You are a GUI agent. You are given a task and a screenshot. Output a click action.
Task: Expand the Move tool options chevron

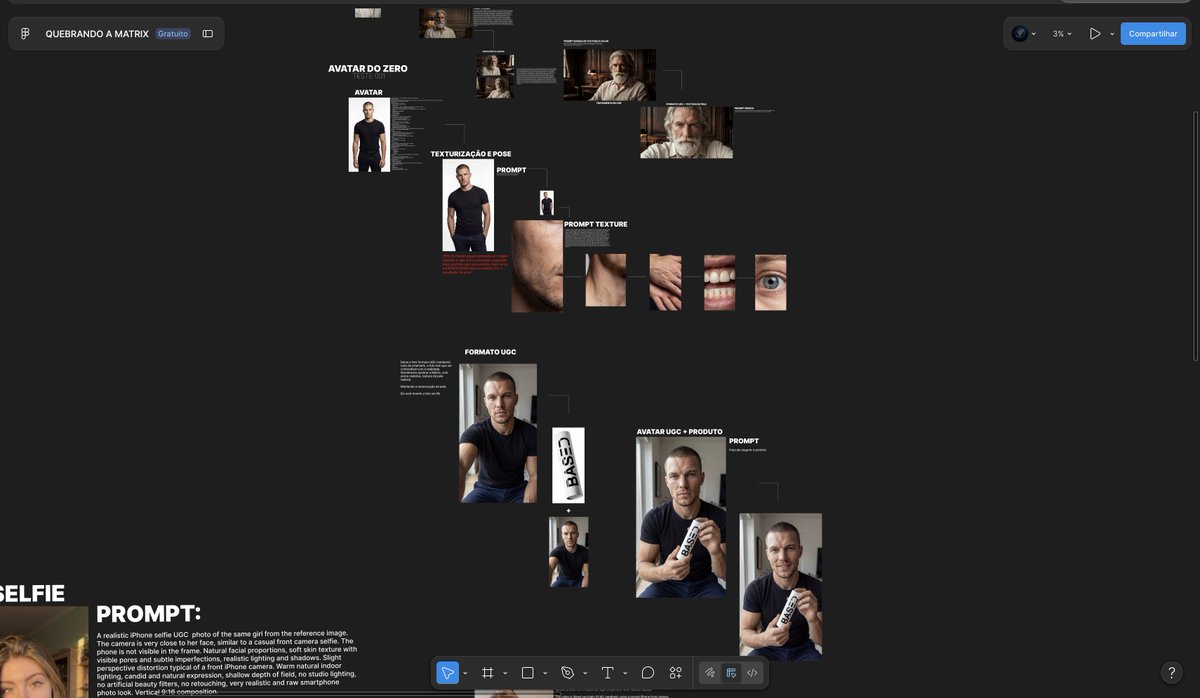(x=465, y=673)
